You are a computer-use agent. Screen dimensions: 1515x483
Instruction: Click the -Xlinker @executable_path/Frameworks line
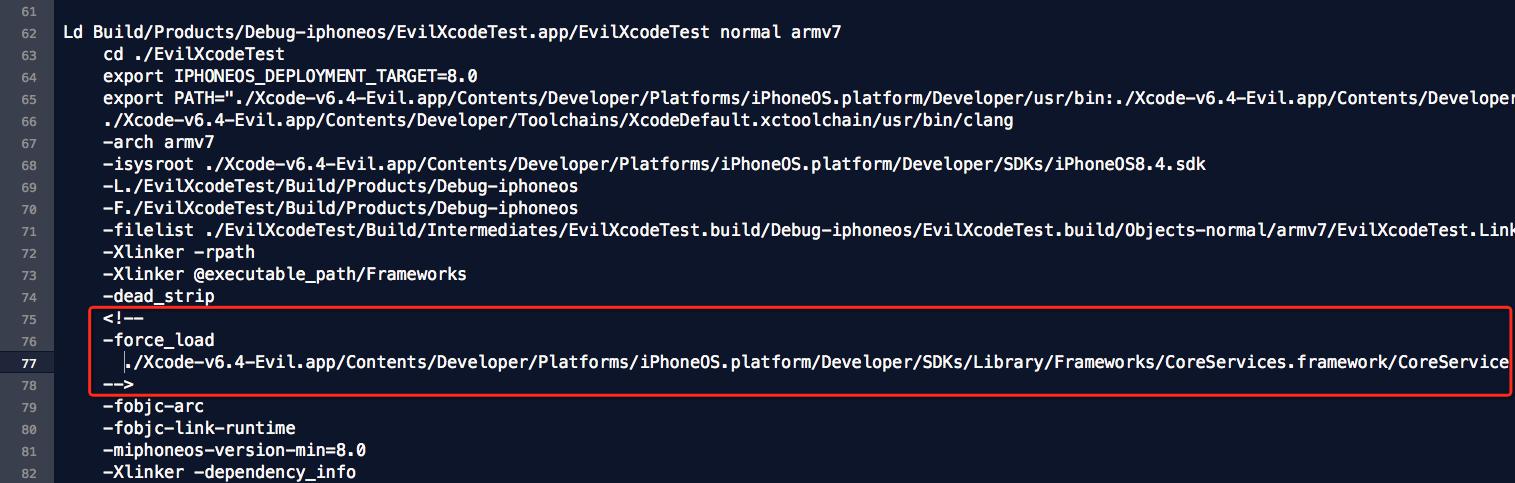[285, 274]
